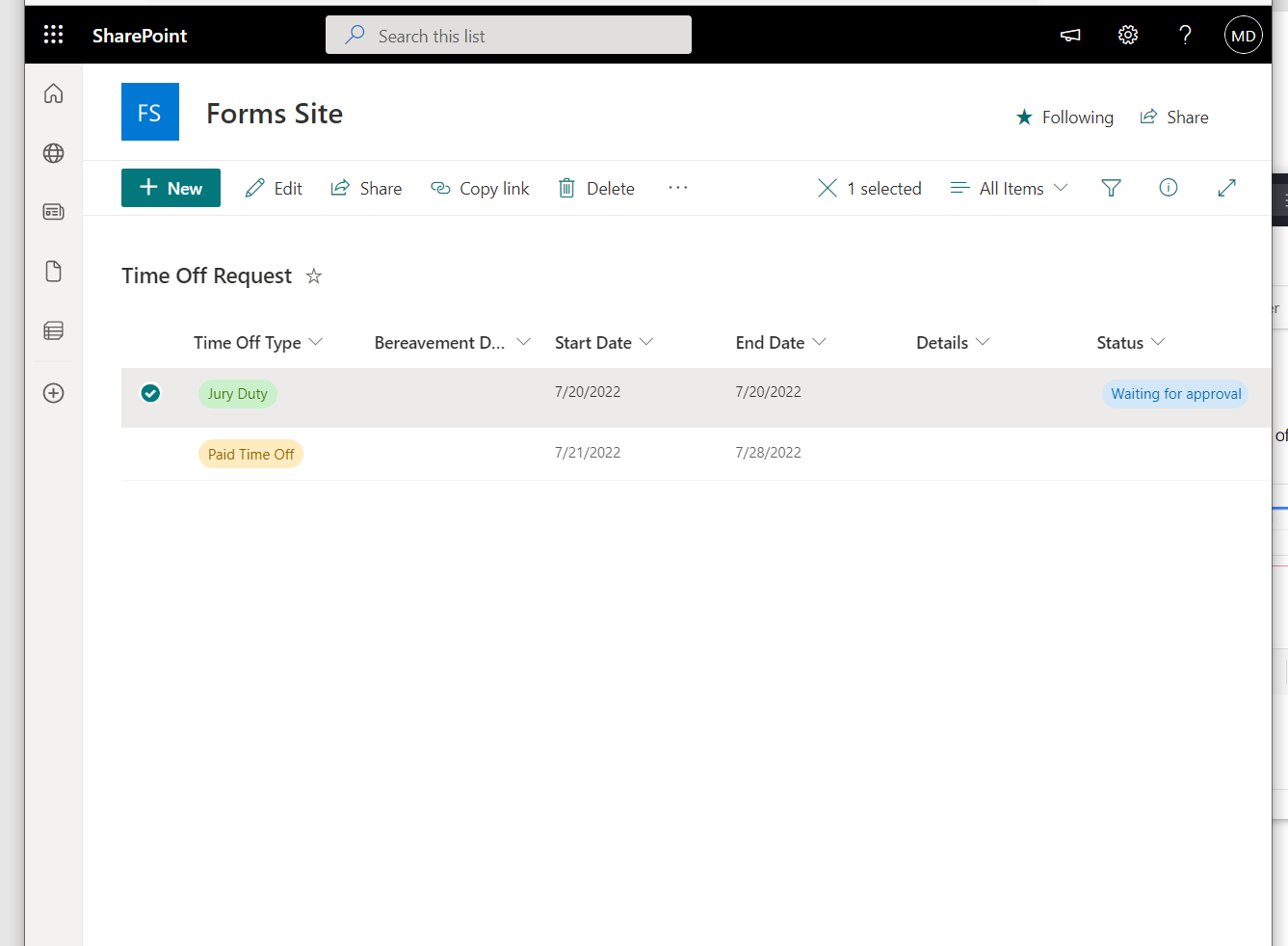The width and height of the screenshot is (1288, 946).
Task: Clear the selection with the X
Action: click(828, 188)
